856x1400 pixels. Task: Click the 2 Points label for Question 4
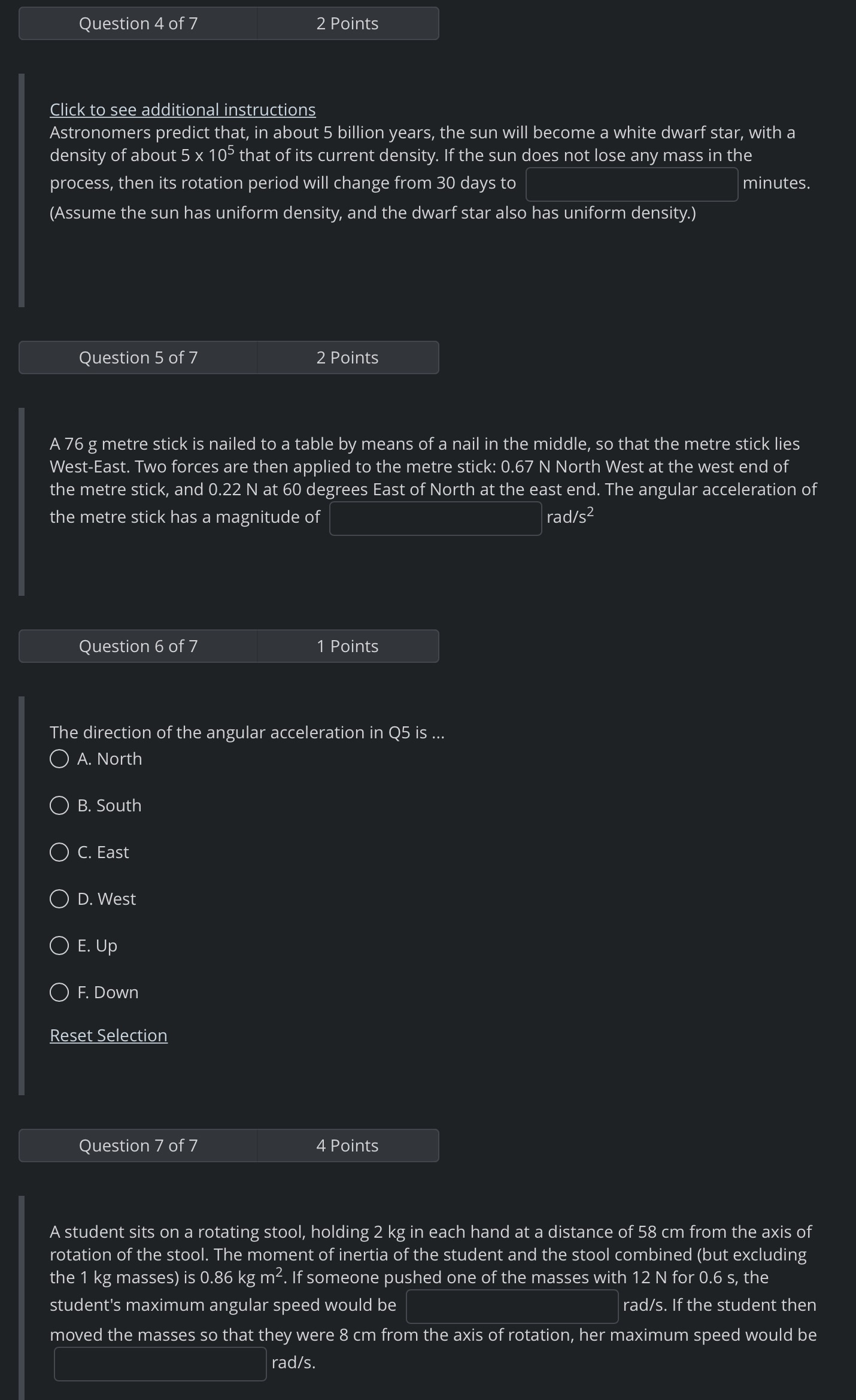click(347, 23)
